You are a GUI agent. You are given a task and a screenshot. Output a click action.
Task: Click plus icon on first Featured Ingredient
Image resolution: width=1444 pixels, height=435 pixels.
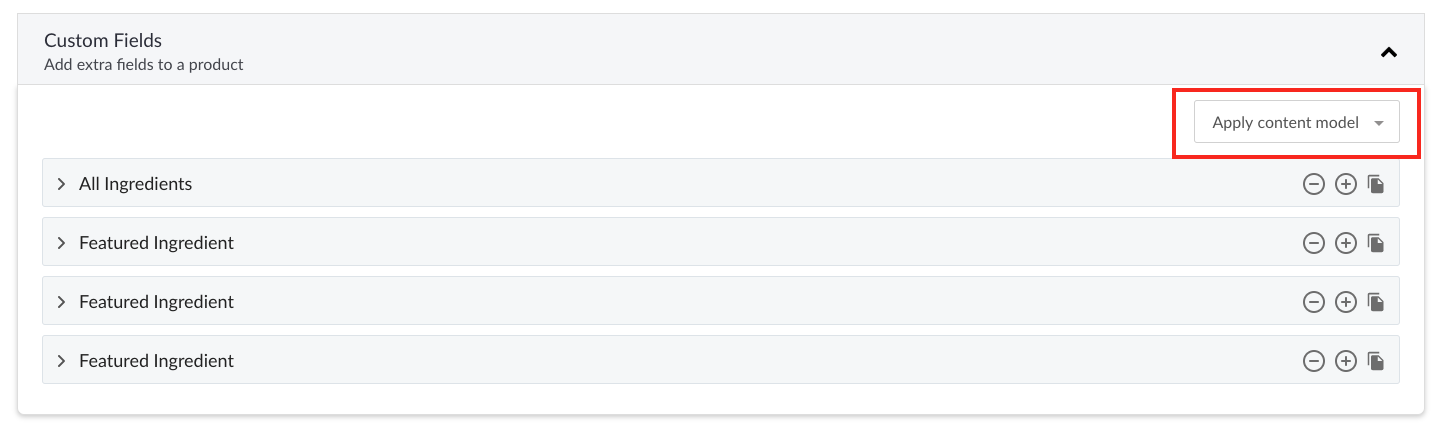point(1346,243)
